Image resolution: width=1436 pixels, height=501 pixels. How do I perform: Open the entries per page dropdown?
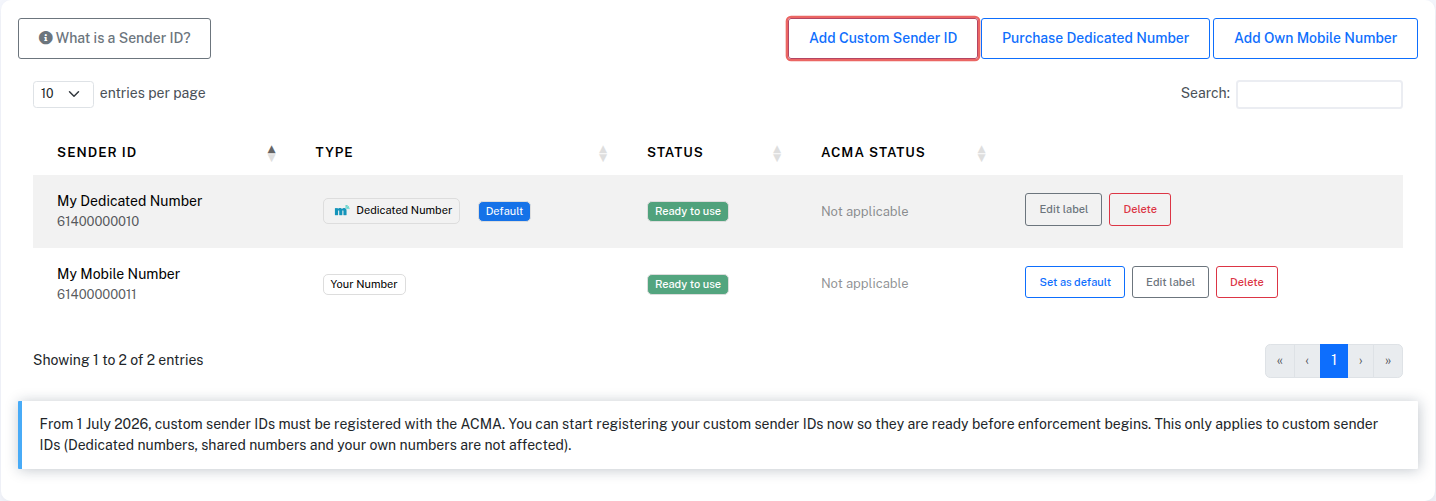point(63,94)
